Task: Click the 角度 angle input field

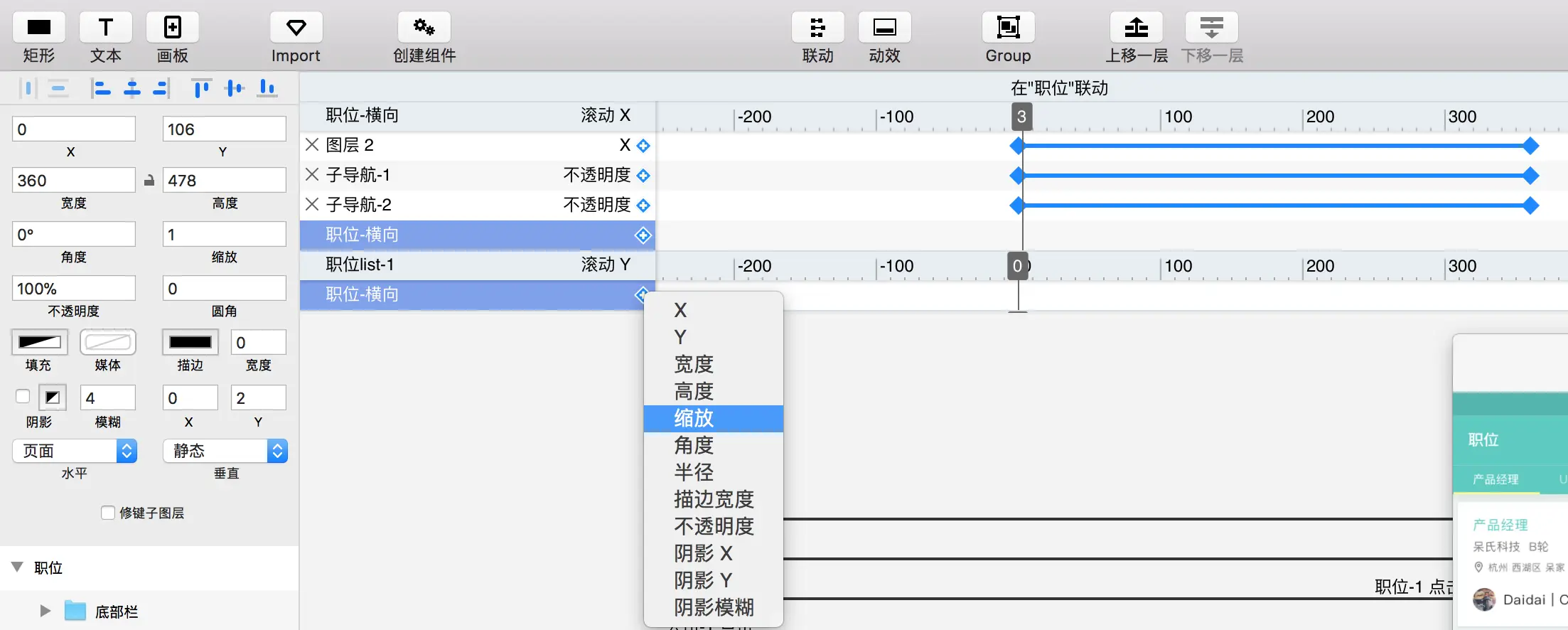Action: [x=74, y=234]
